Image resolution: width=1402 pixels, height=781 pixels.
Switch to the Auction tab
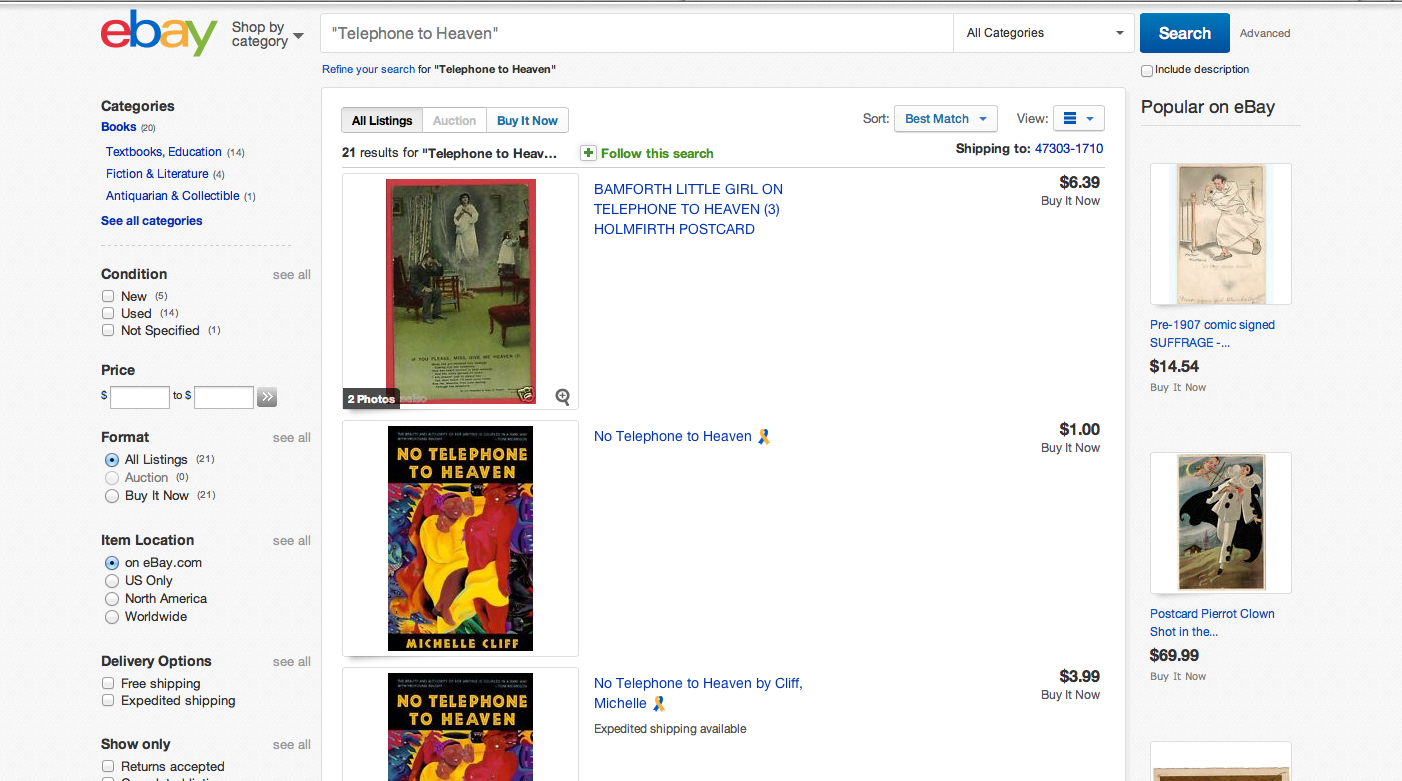455,120
